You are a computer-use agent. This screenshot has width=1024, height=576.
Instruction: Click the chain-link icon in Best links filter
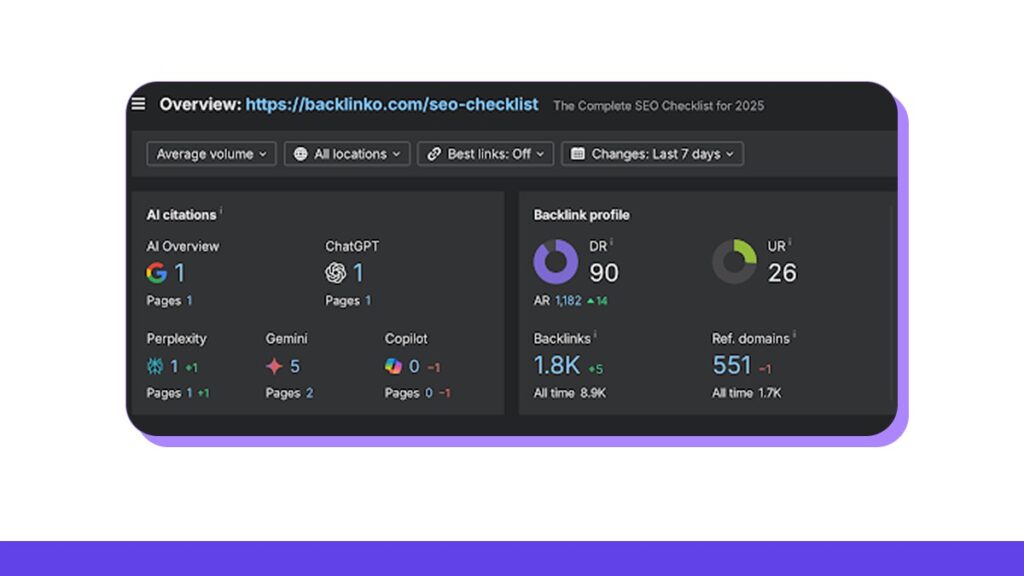pos(435,153)
